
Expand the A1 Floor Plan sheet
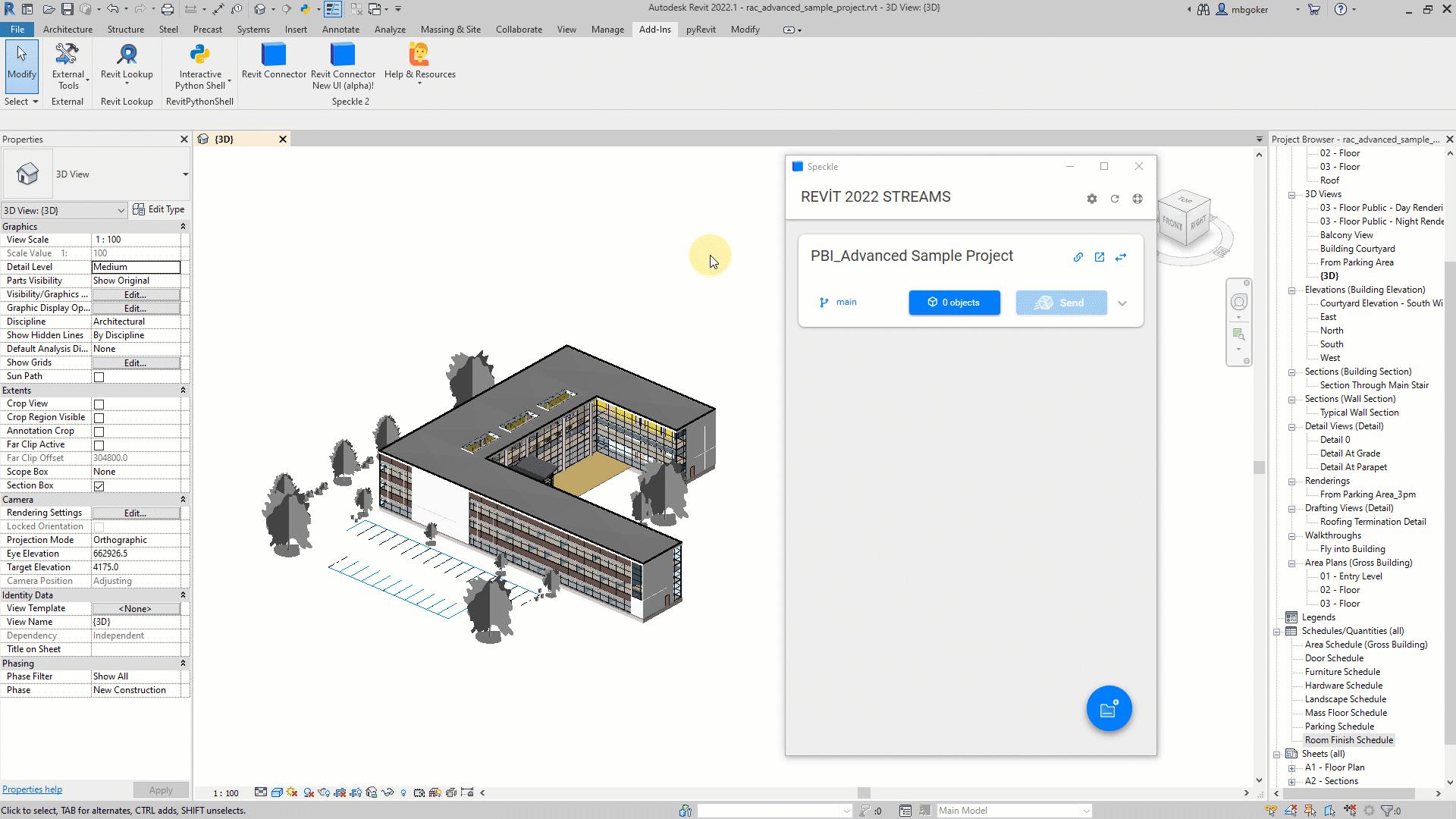tap(1292, 767)
